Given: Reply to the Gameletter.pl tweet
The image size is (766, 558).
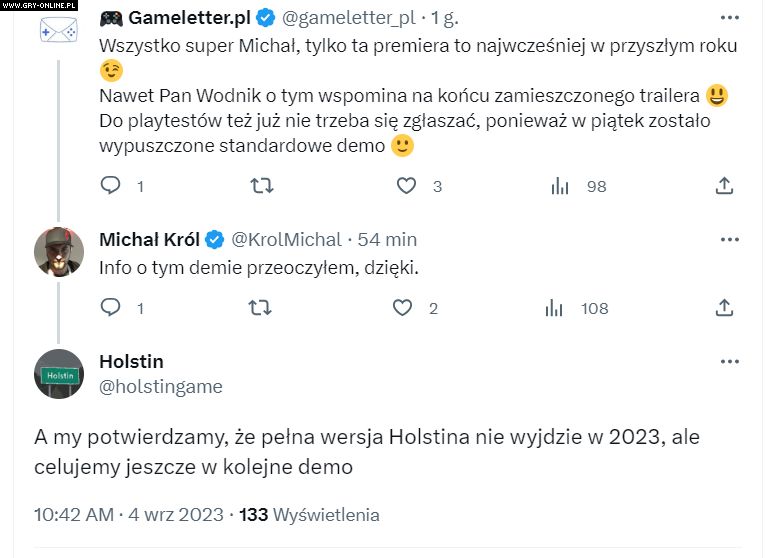Looking at the screenshot, I should tap(111, 186).
